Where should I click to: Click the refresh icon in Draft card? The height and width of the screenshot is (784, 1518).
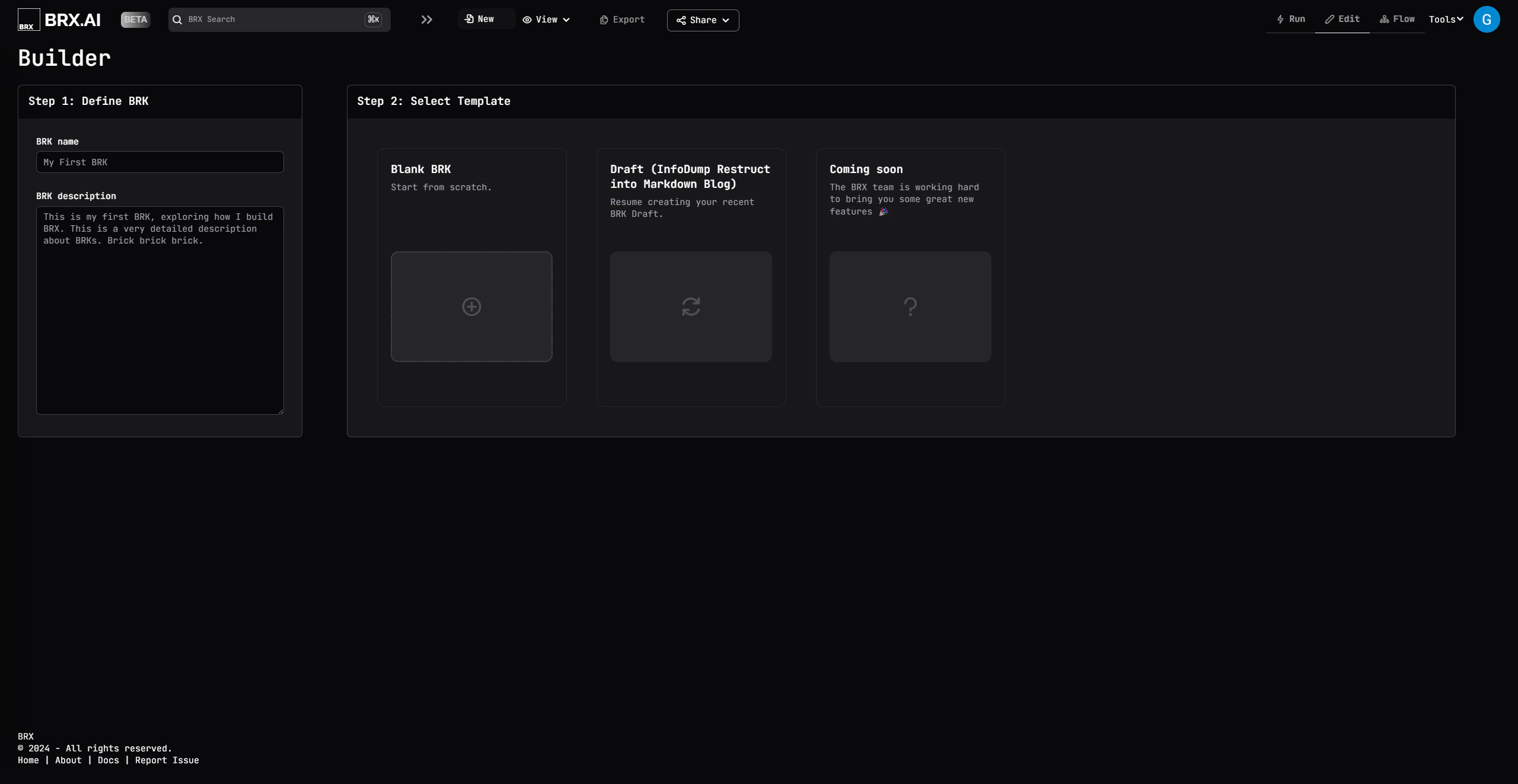[x=691, y=306]
